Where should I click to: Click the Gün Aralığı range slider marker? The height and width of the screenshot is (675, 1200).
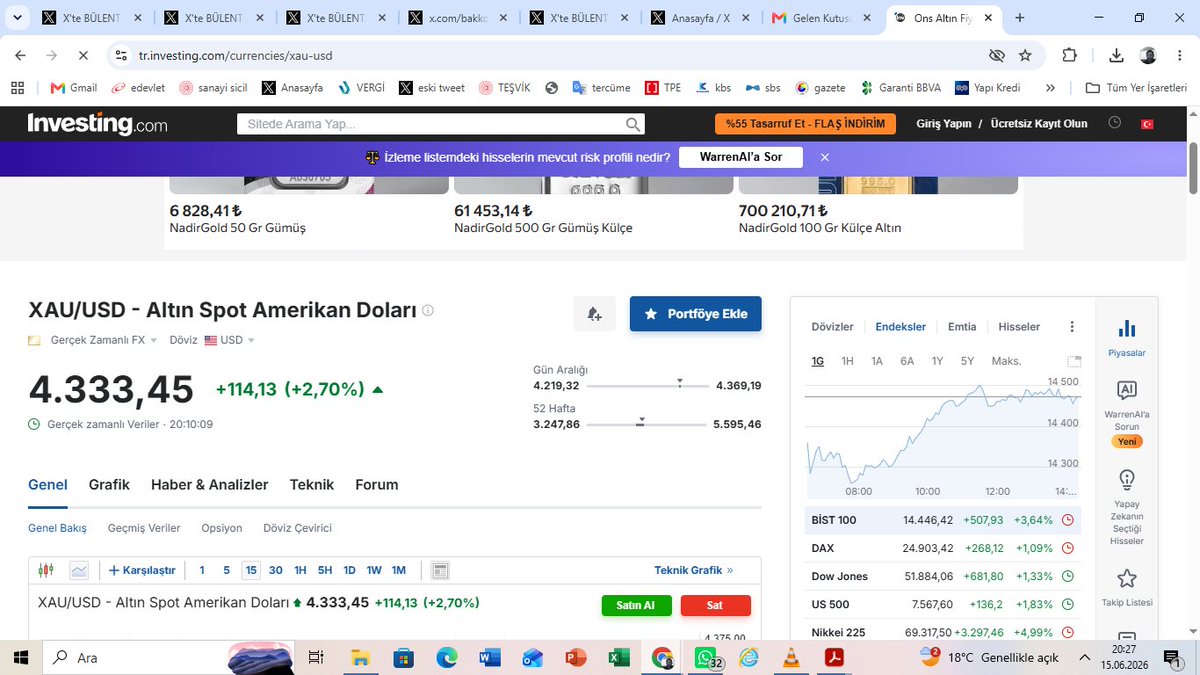679,382
